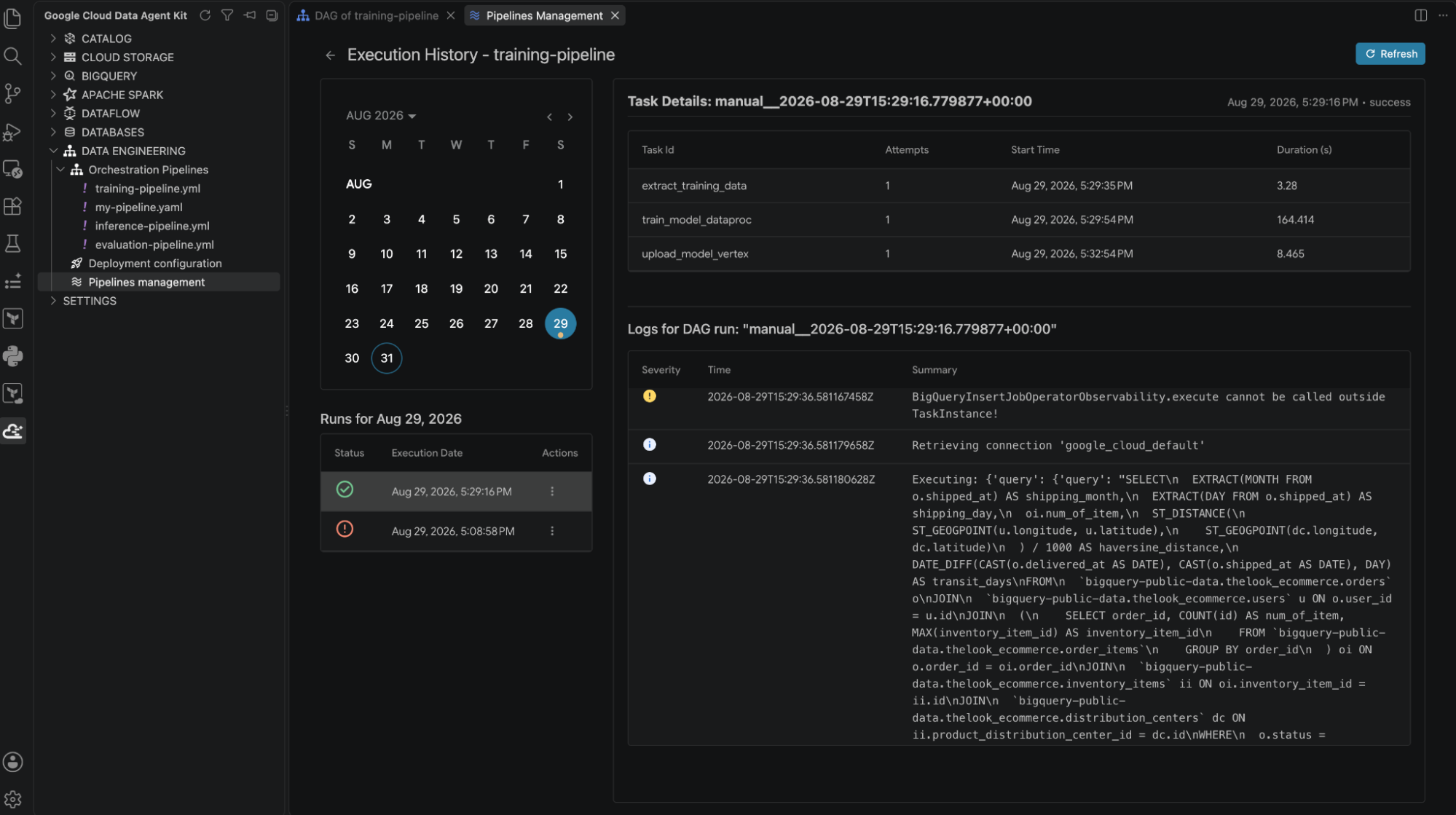Click info icon for Retrieving connection log

[650, 444]
